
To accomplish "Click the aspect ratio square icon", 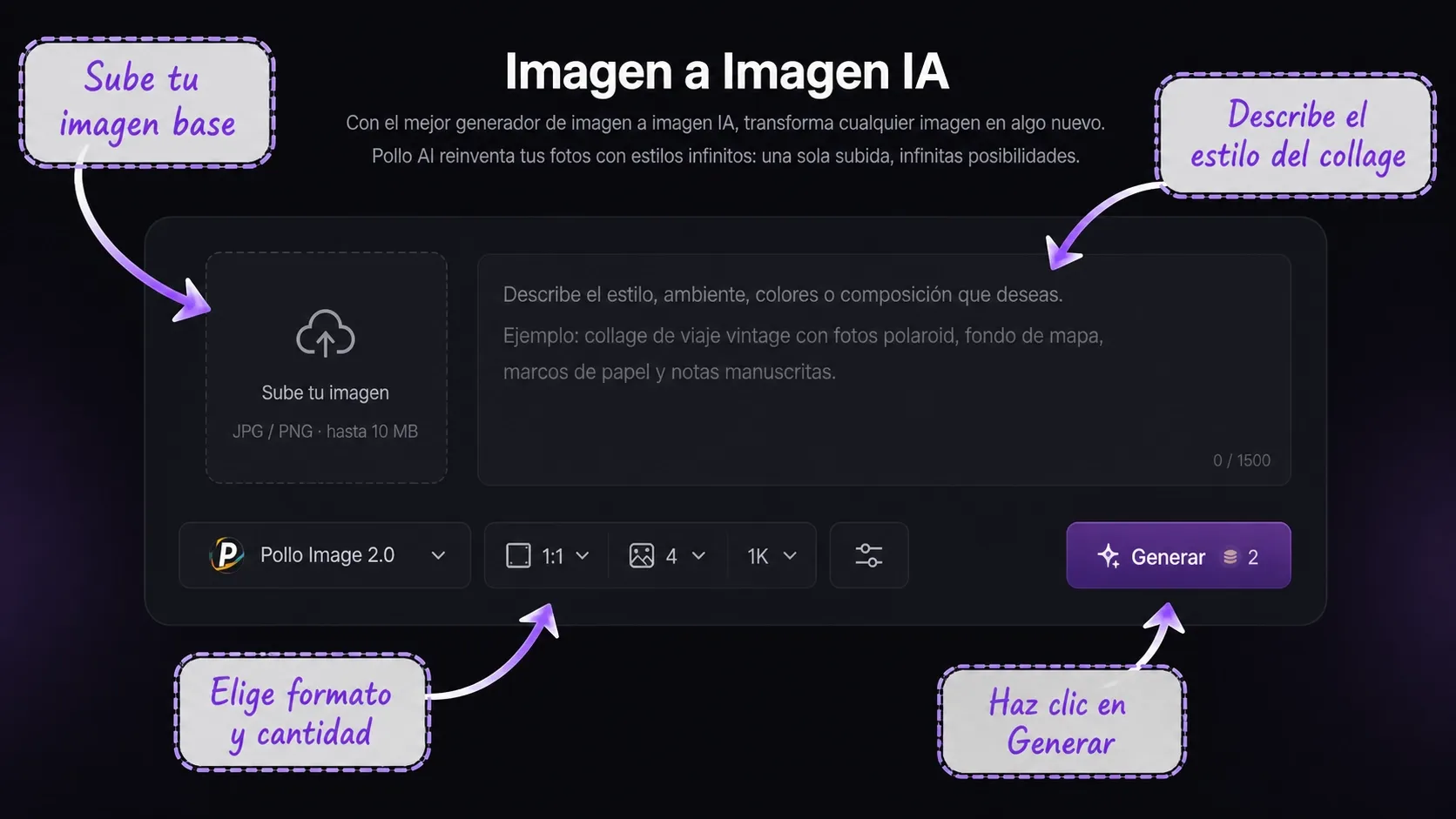I will 518,555.
